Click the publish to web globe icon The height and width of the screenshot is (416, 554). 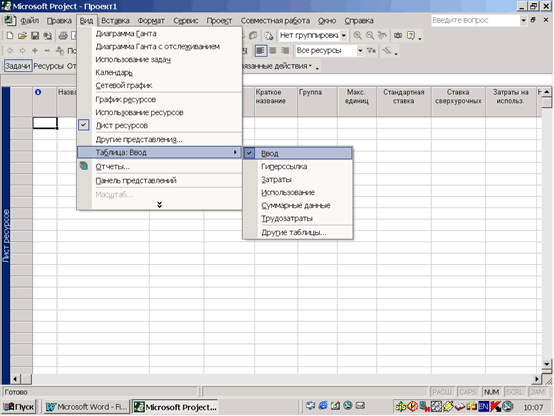(269, 35)
